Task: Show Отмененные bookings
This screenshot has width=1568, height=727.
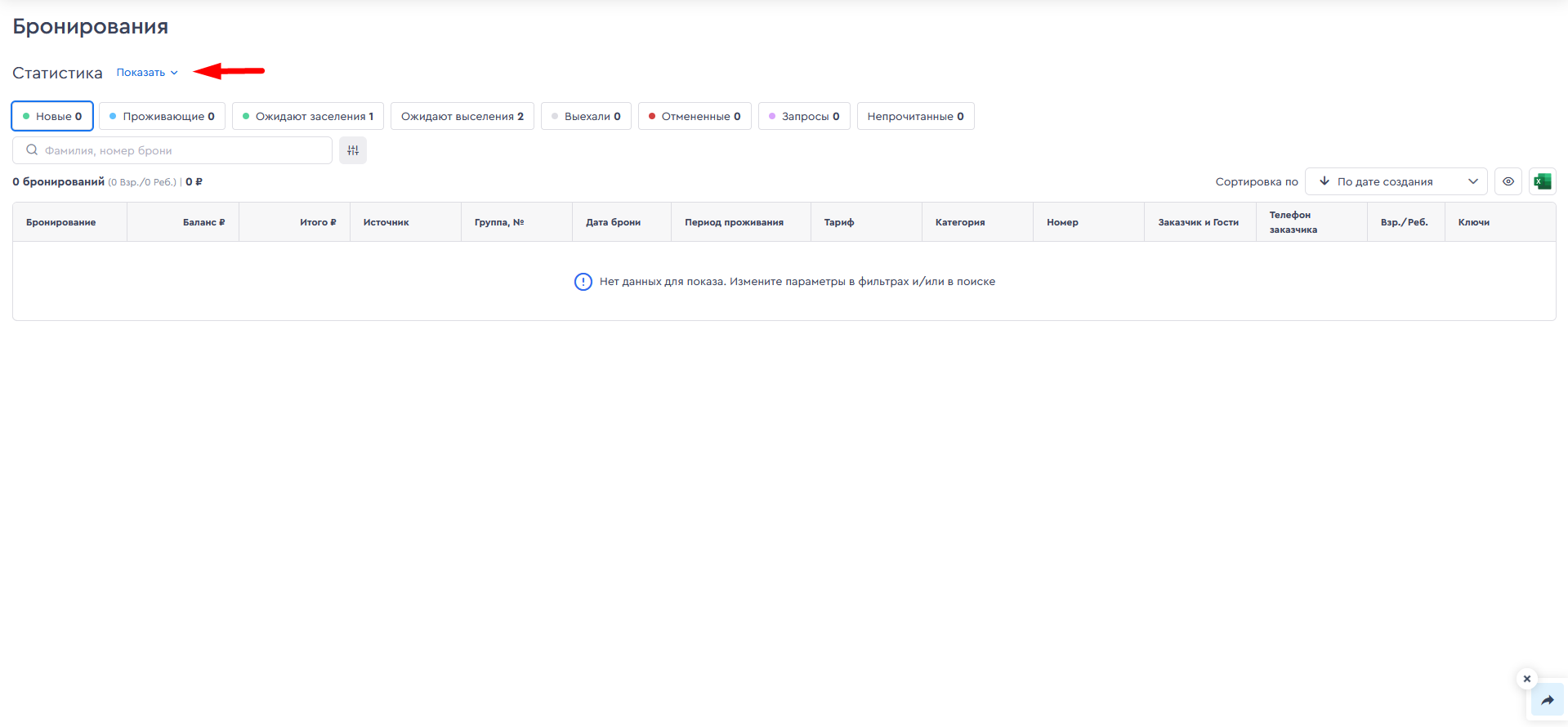Action: (695, 116)
